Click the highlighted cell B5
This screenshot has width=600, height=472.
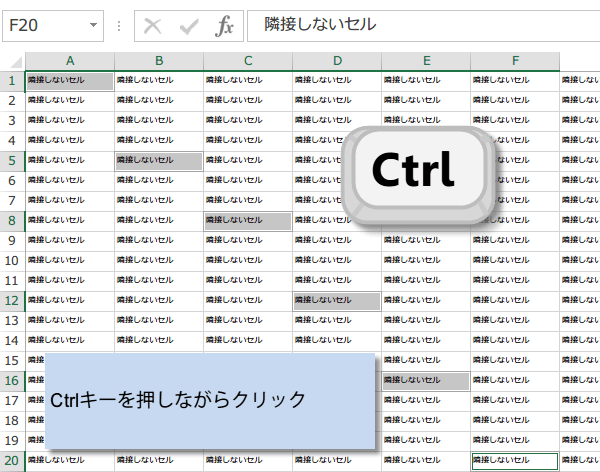[159, 160]
